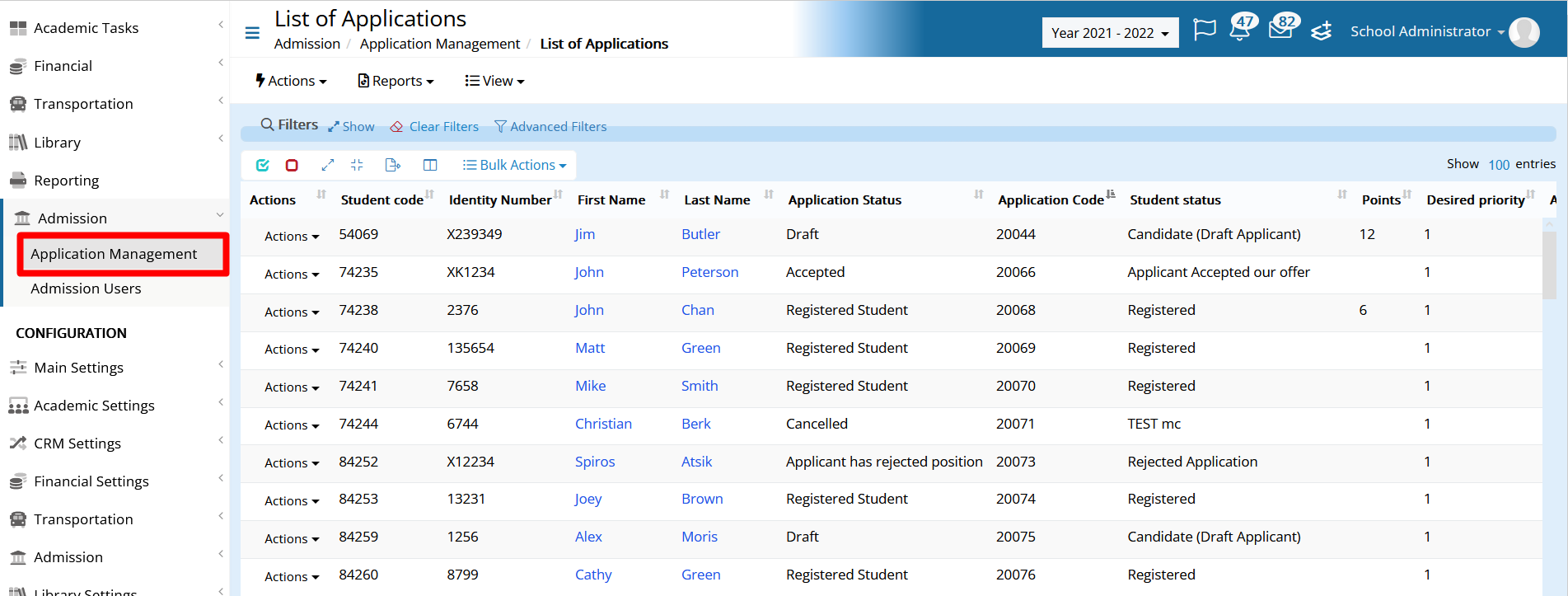The image size is (1568, 596).
Task: Open last name link Peterson
Action: [709, 273]
